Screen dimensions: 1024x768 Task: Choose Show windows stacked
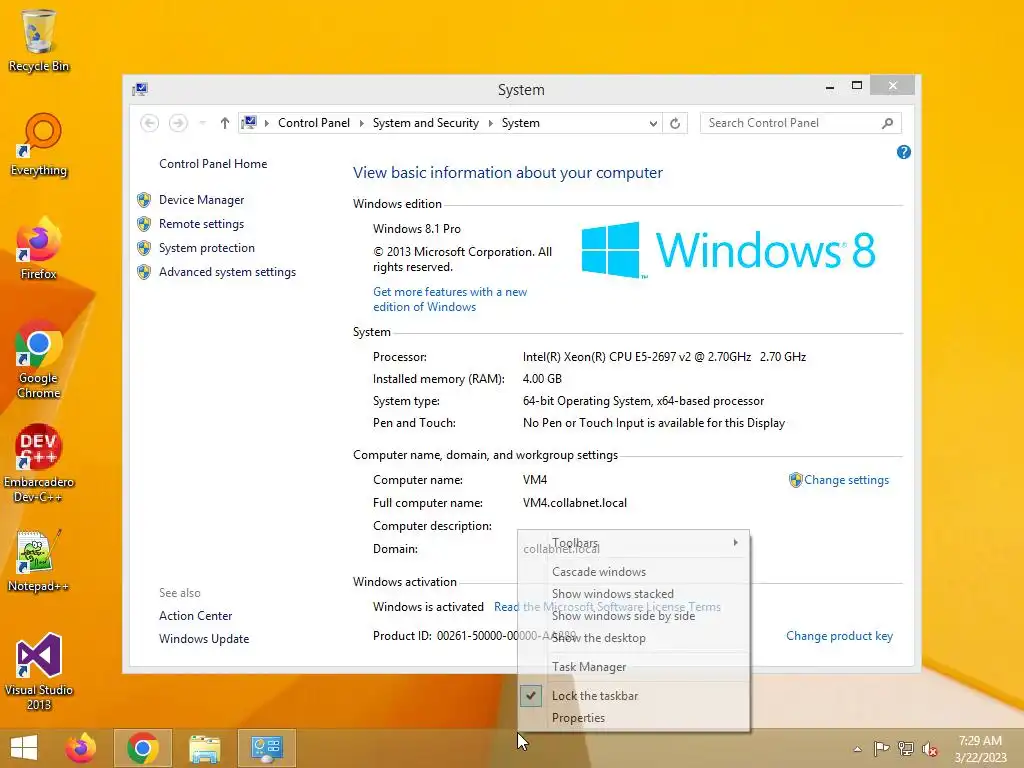point(633,594)
